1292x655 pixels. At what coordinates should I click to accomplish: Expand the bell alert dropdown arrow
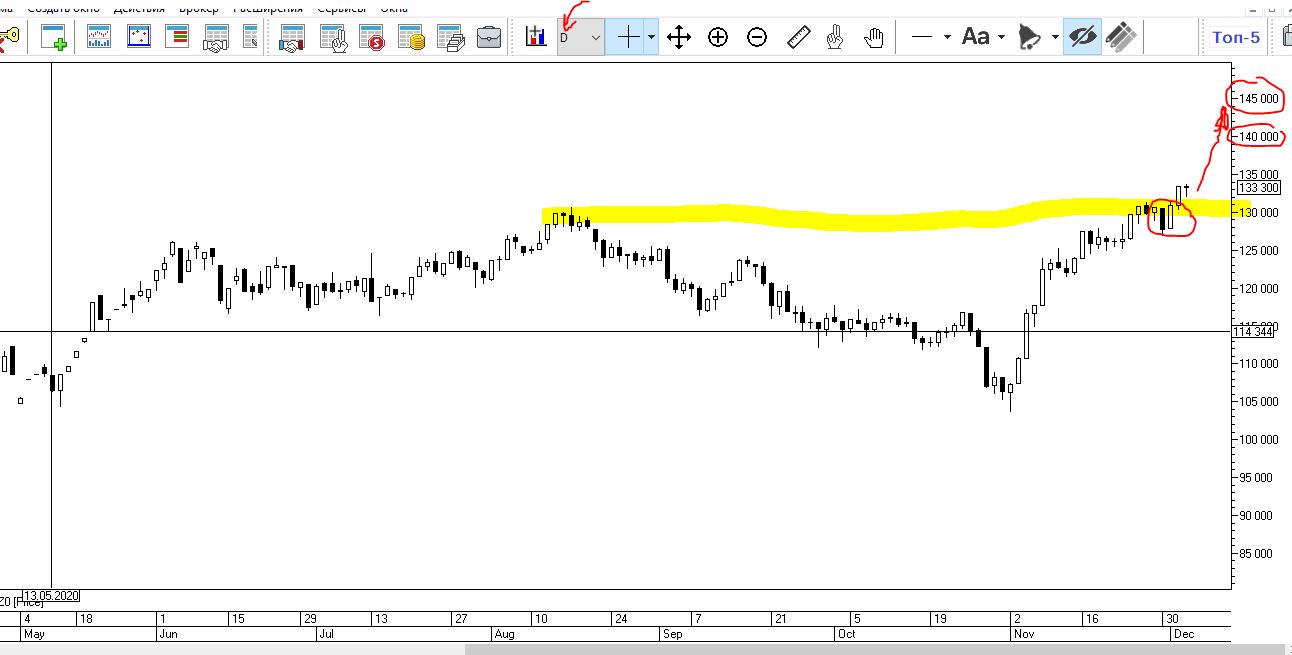pos(1054,38)
